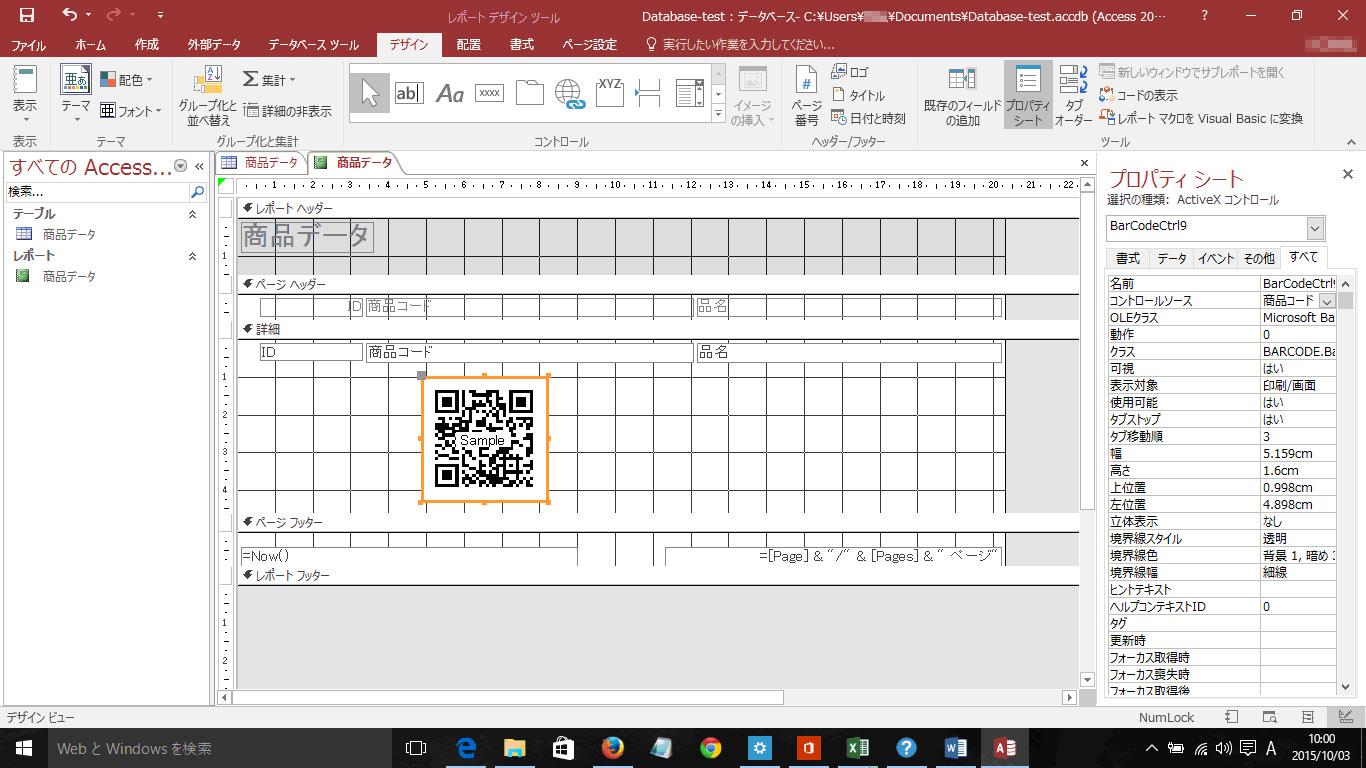Select the =Now() text box in page footer
The image size is (1366, 768).
point(409,556)
